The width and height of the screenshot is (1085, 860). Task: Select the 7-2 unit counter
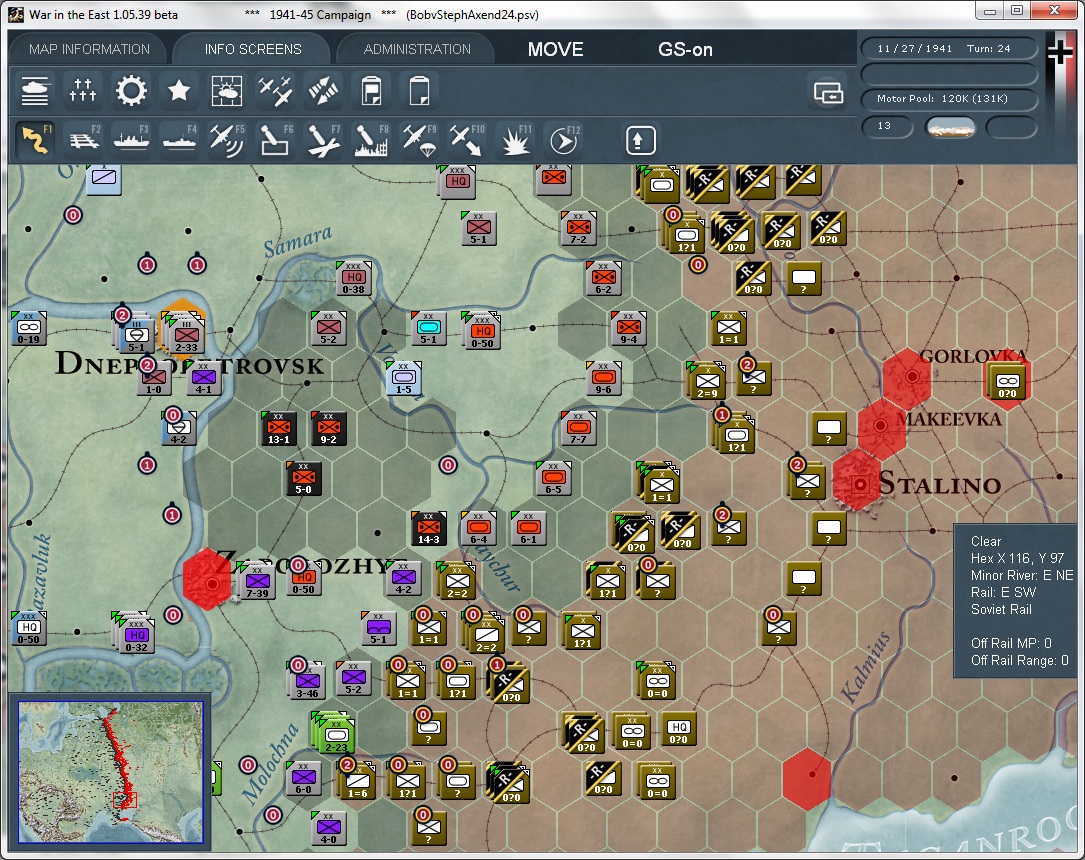[578, 228]
